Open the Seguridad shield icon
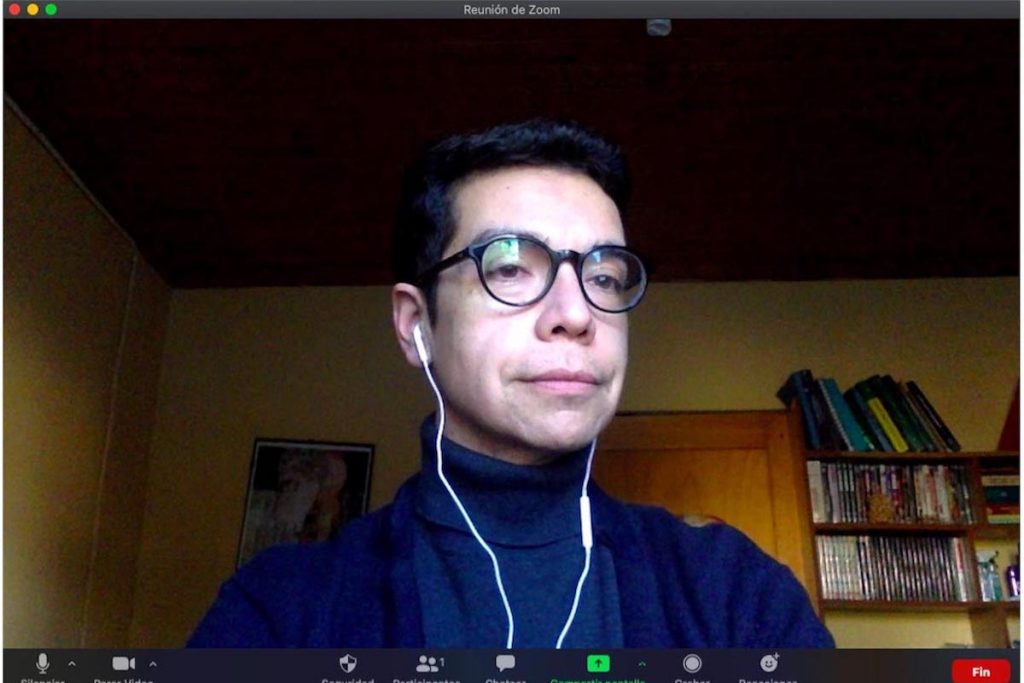Screen dimensions: 1024x683 (348, 663)
